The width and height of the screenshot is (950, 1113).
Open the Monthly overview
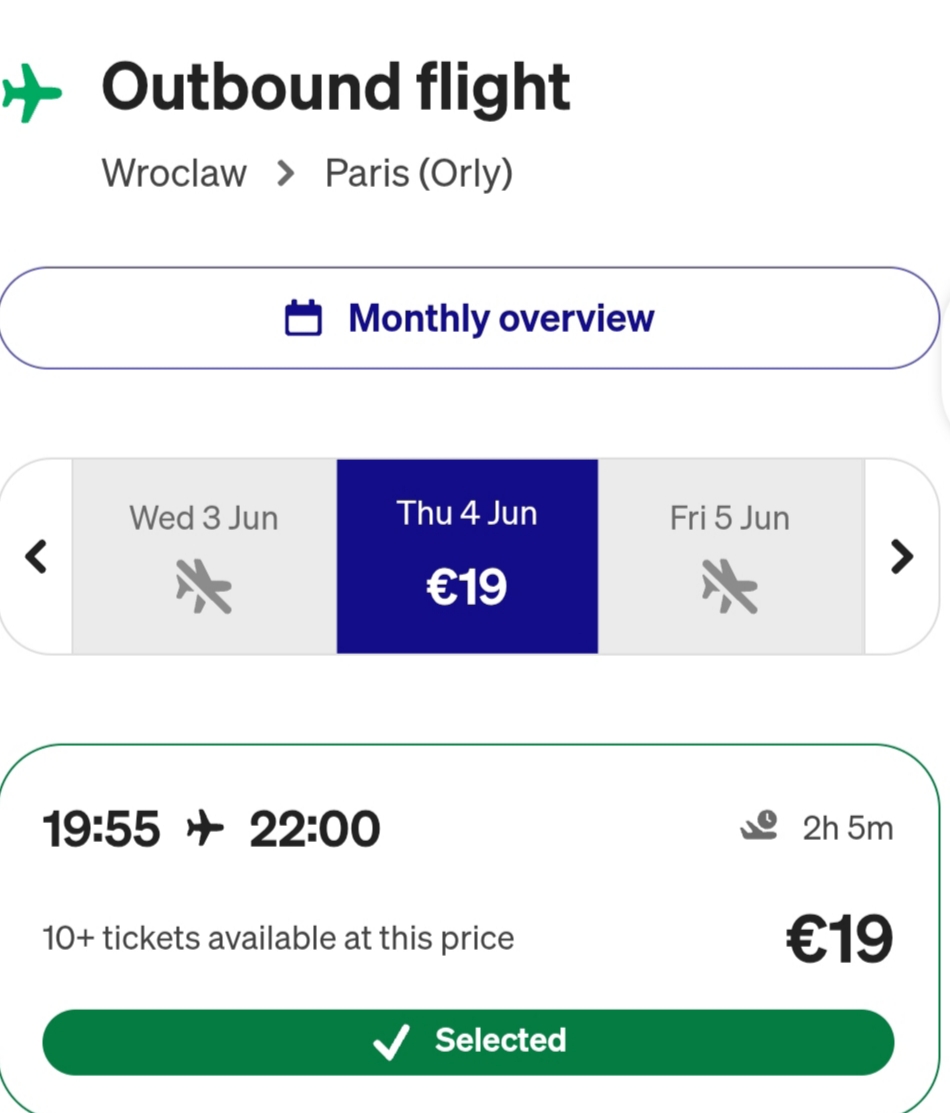point(469,318)
